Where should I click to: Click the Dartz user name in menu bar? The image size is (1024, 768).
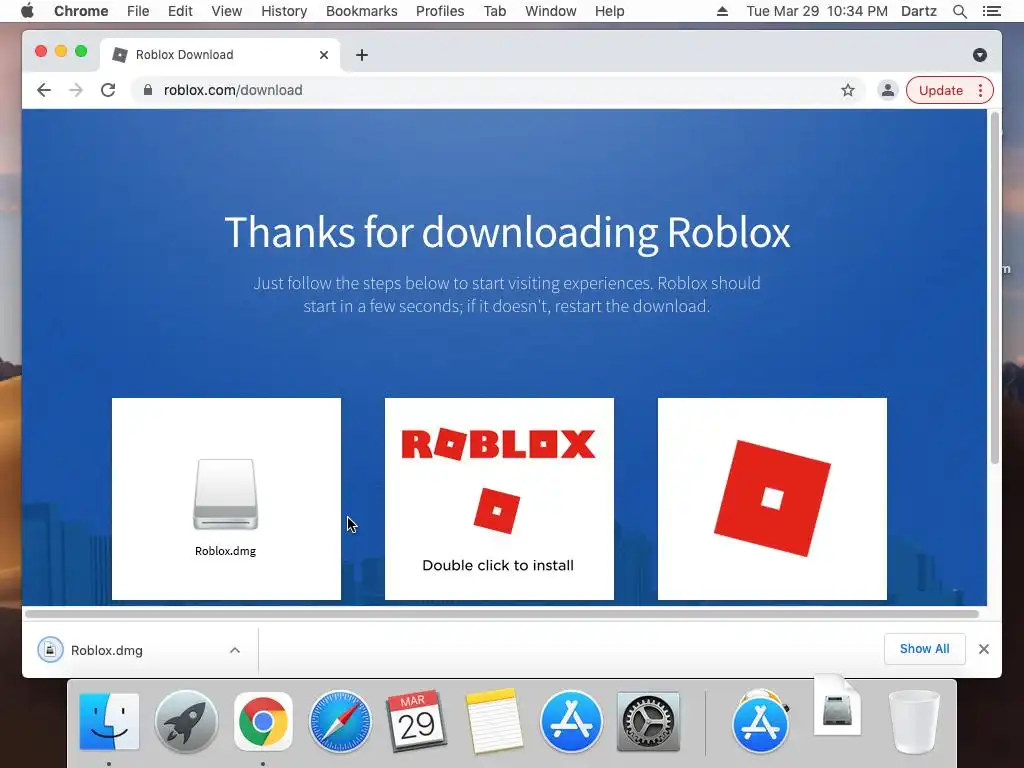tap(919, 11)
